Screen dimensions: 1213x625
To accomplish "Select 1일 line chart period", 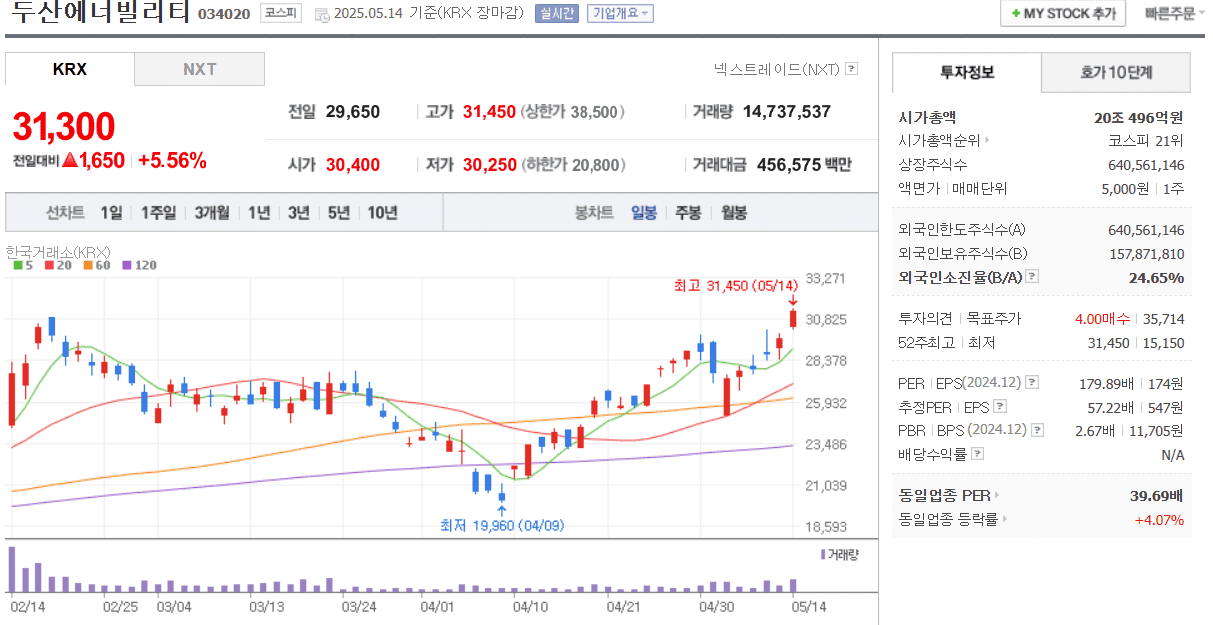I will click(111, 212).
